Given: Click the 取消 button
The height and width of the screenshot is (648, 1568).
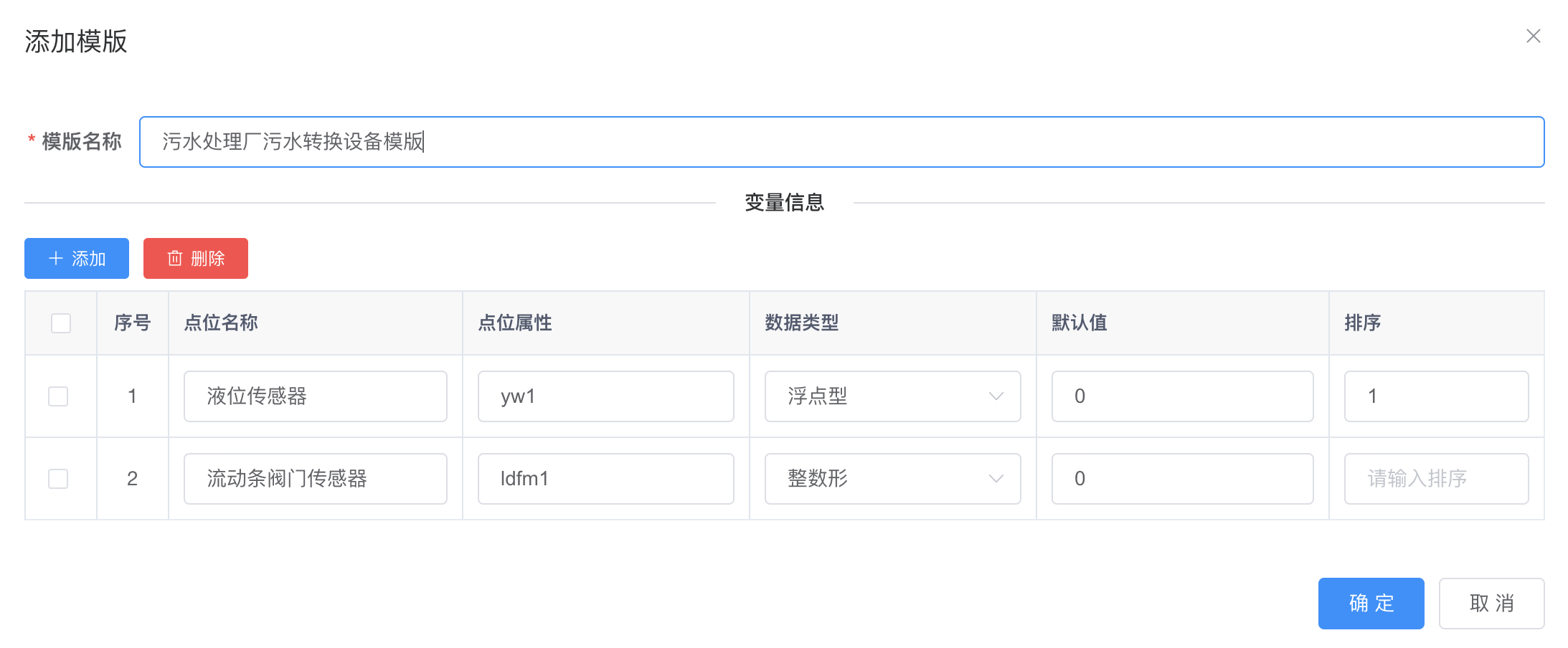Looking at the screenshot, I should 1491,604.
